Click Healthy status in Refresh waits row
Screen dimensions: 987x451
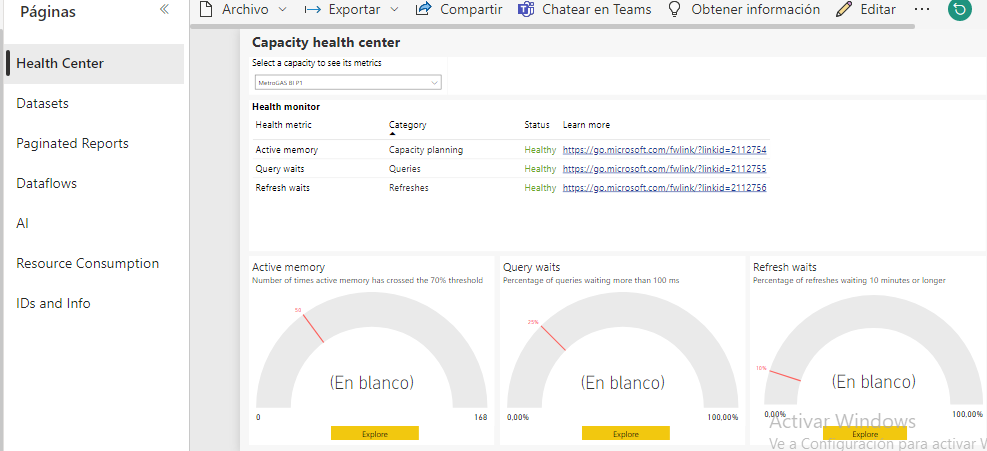[540, 188]
